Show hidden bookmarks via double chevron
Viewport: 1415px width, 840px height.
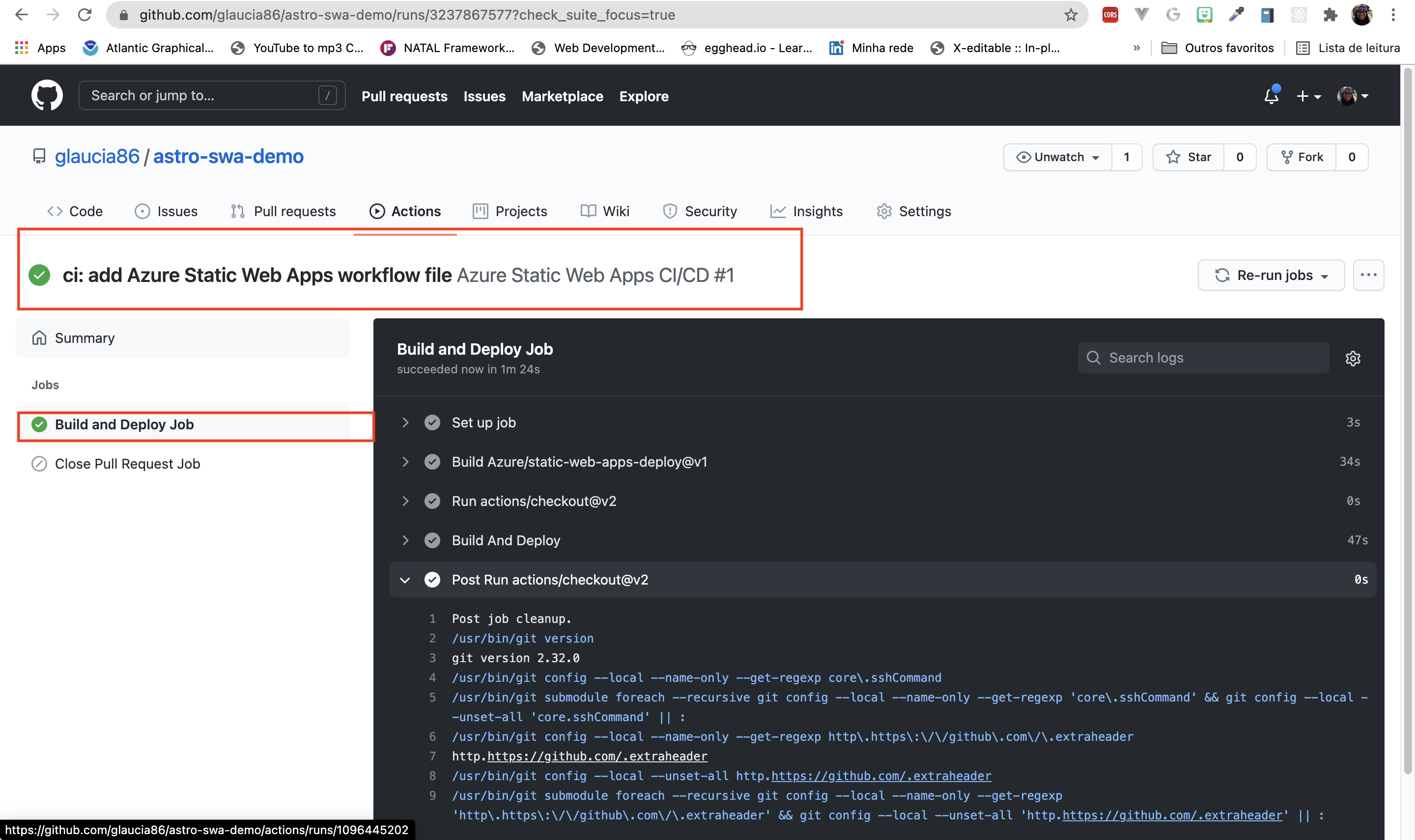tap(1136, 48)
